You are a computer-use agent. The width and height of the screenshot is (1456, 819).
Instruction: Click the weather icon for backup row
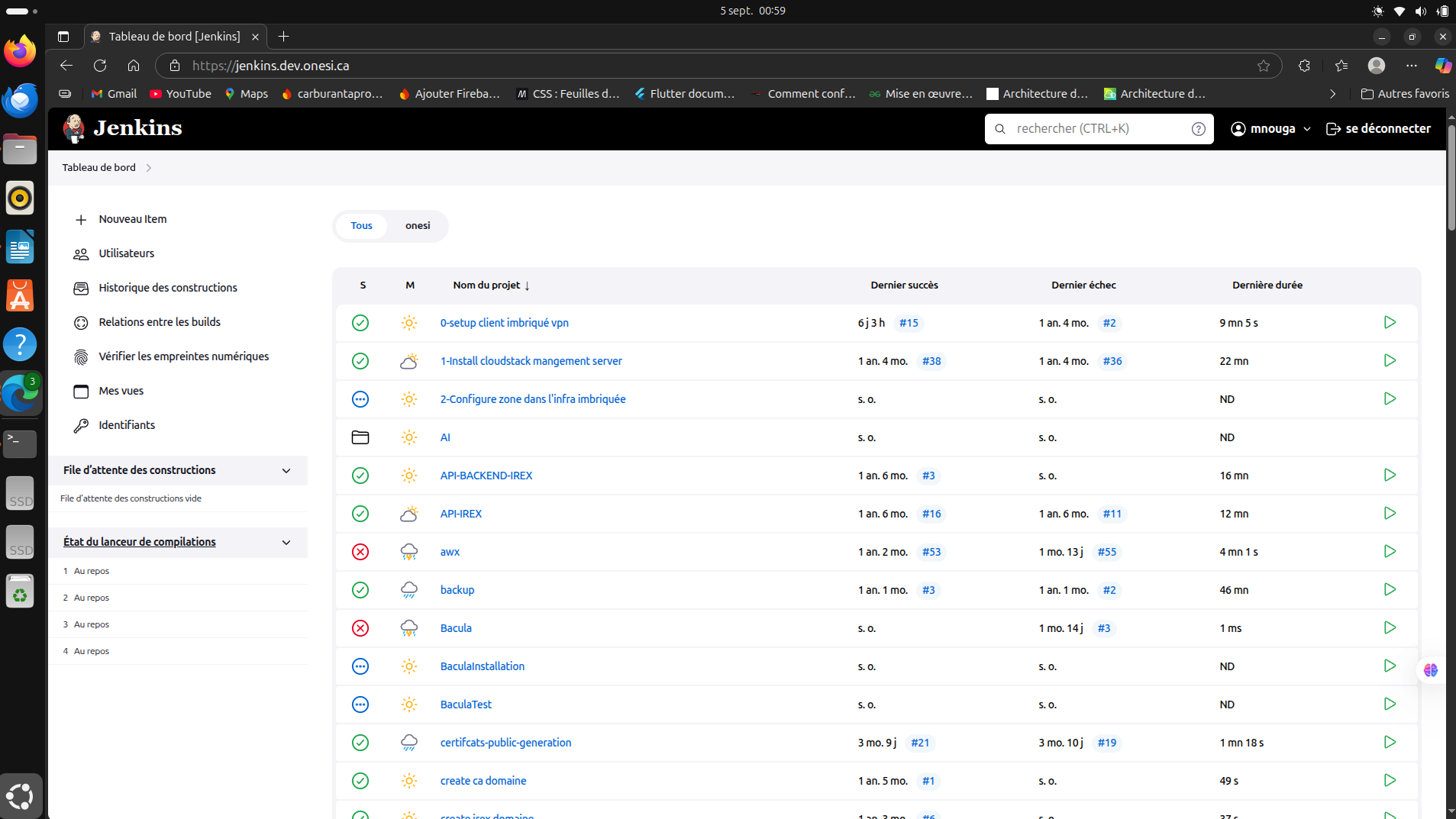409,590
